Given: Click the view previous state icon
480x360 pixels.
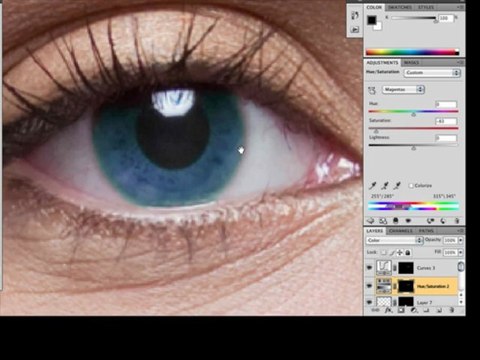Looking at the screenshot, I should [431, 221].
